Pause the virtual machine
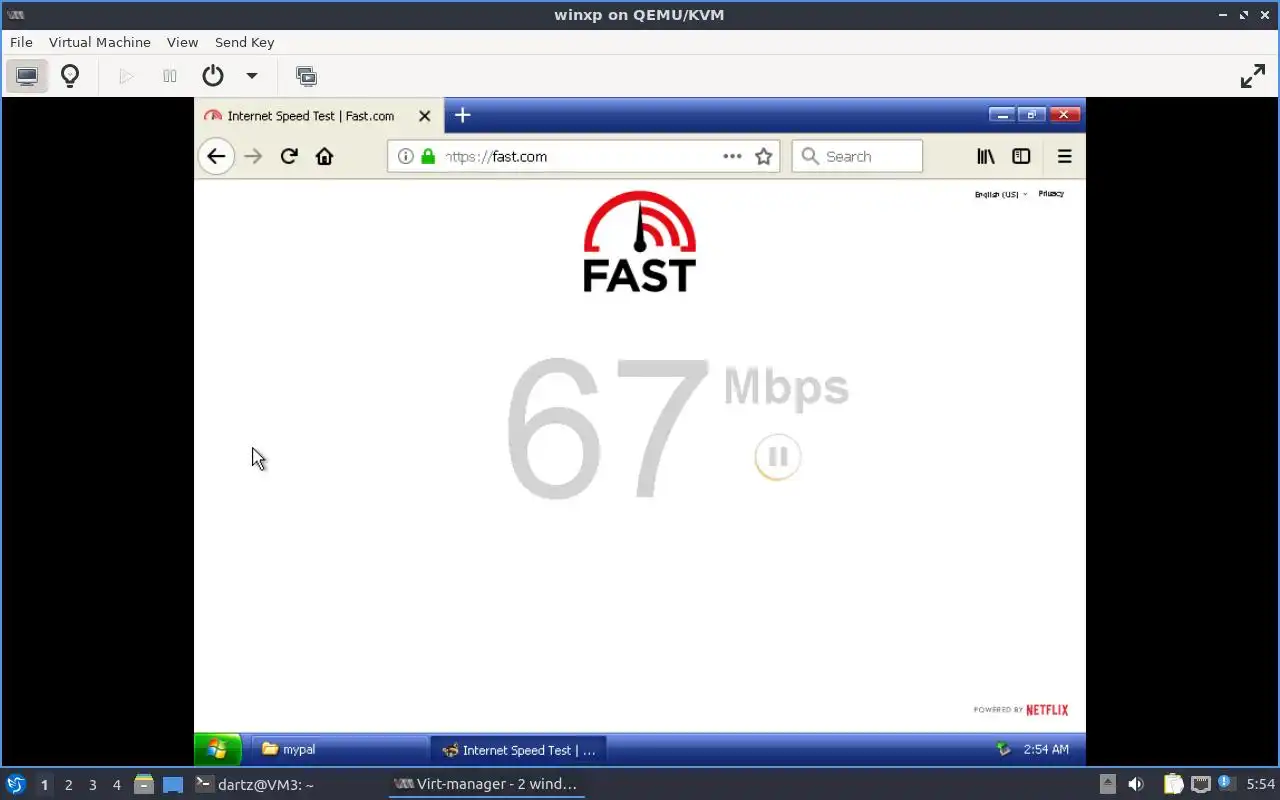Screen dimensions: 1280x800 coord(170,76)
